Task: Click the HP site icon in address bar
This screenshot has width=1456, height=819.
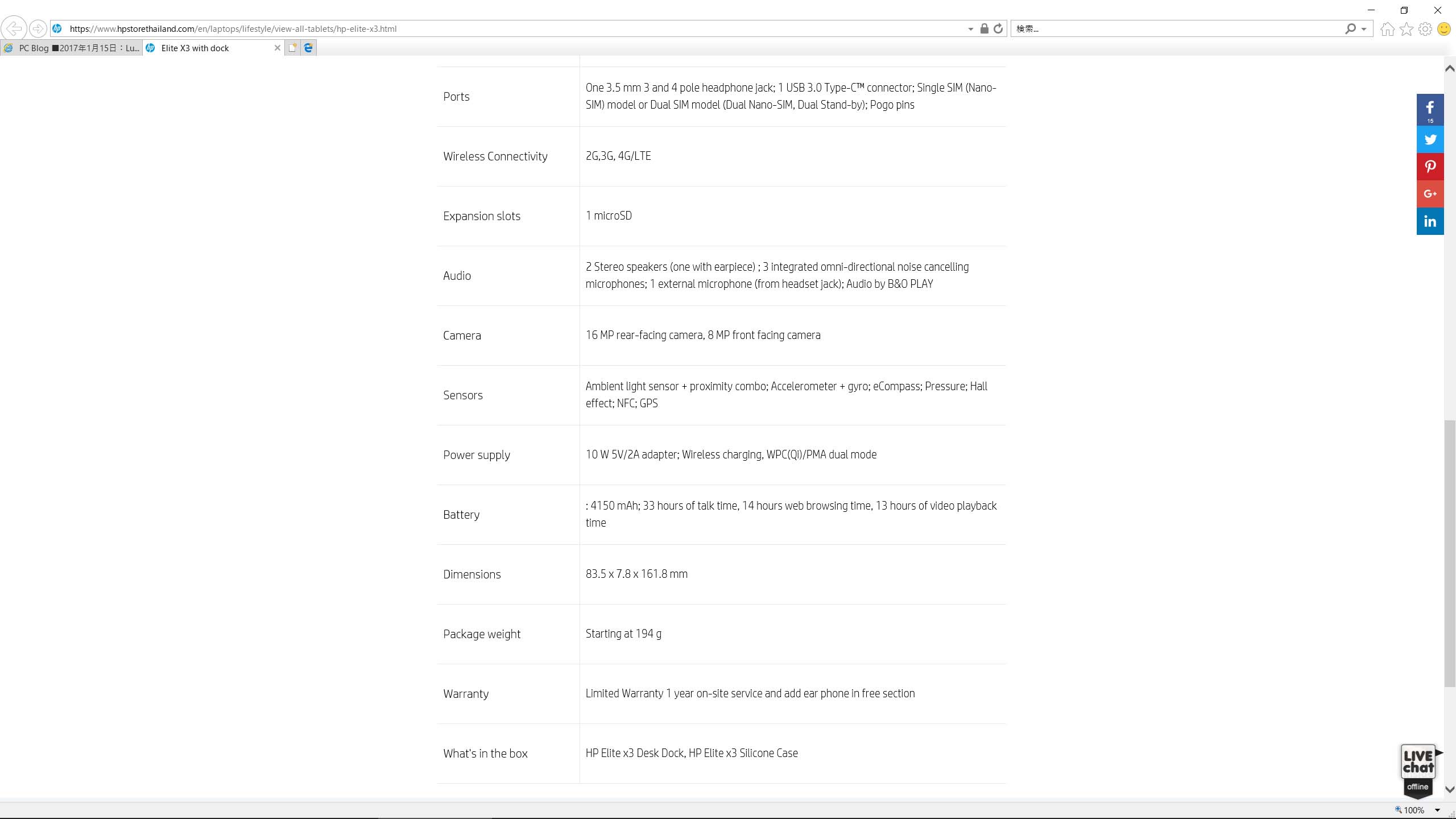Action: pos(57,28)
